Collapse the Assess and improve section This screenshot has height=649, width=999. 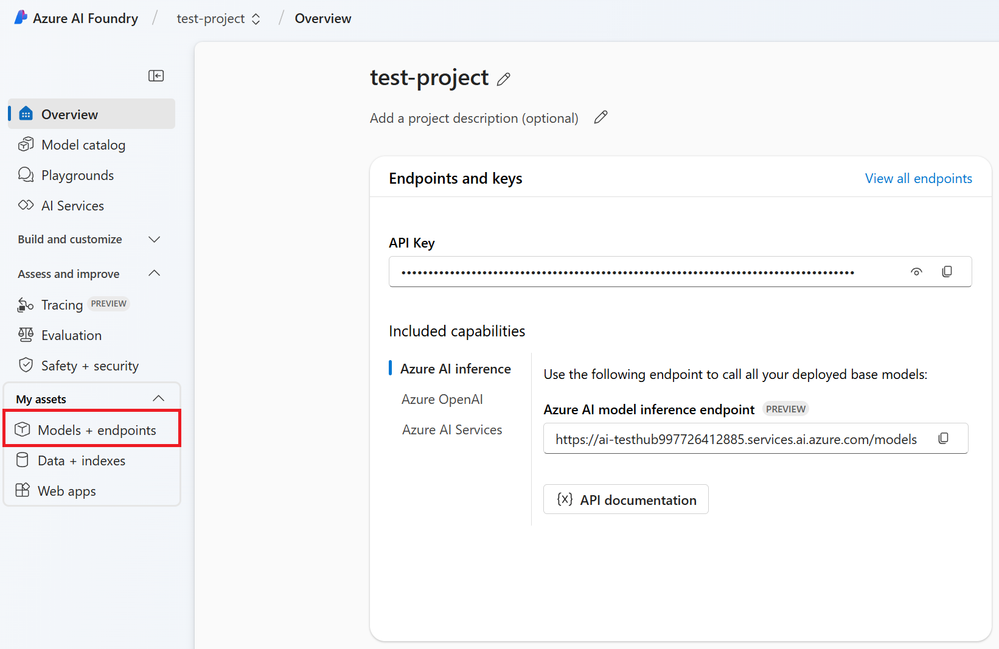tap(154, 274)
